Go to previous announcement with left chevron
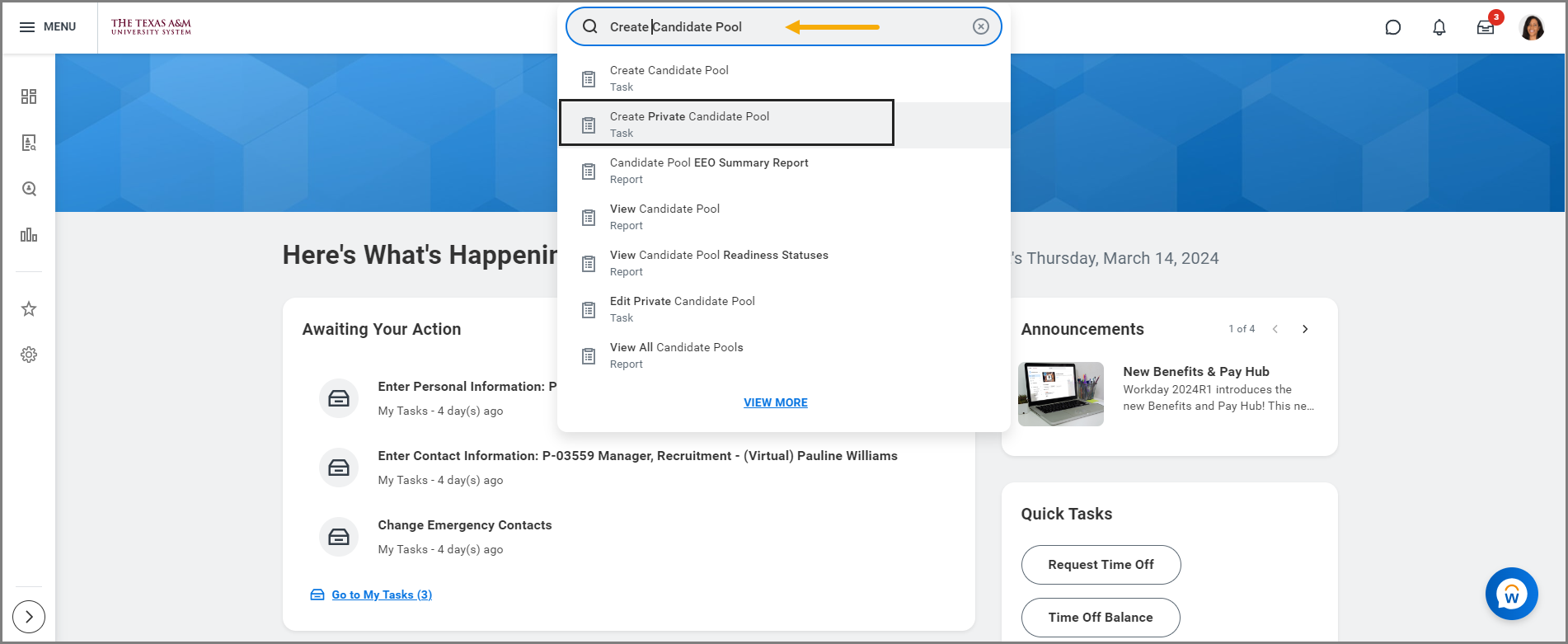The image size is (1568, 644). 1275,329
